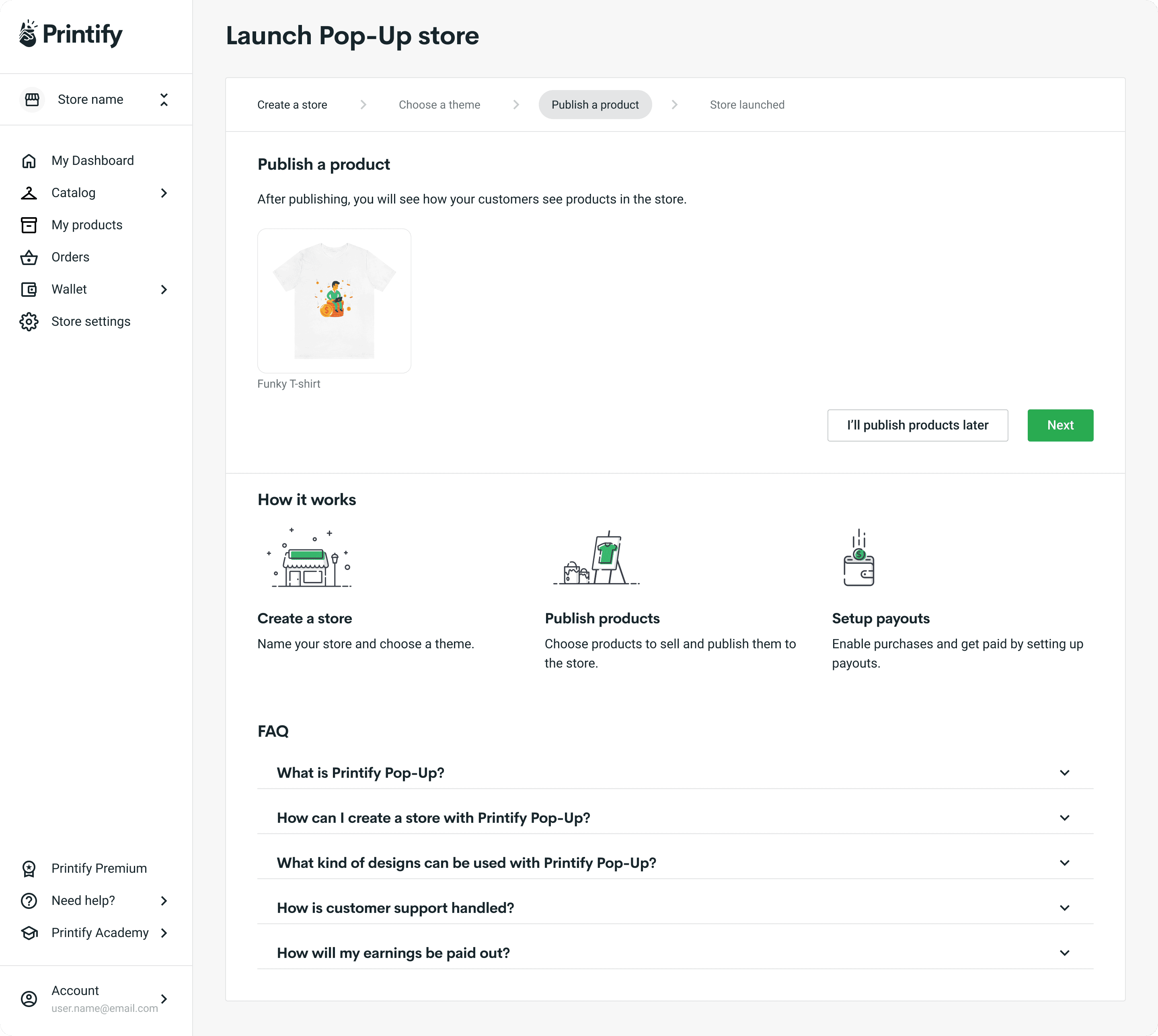Open My products page
This screenshot has height=1036, width=1158.
pos(87,225)
